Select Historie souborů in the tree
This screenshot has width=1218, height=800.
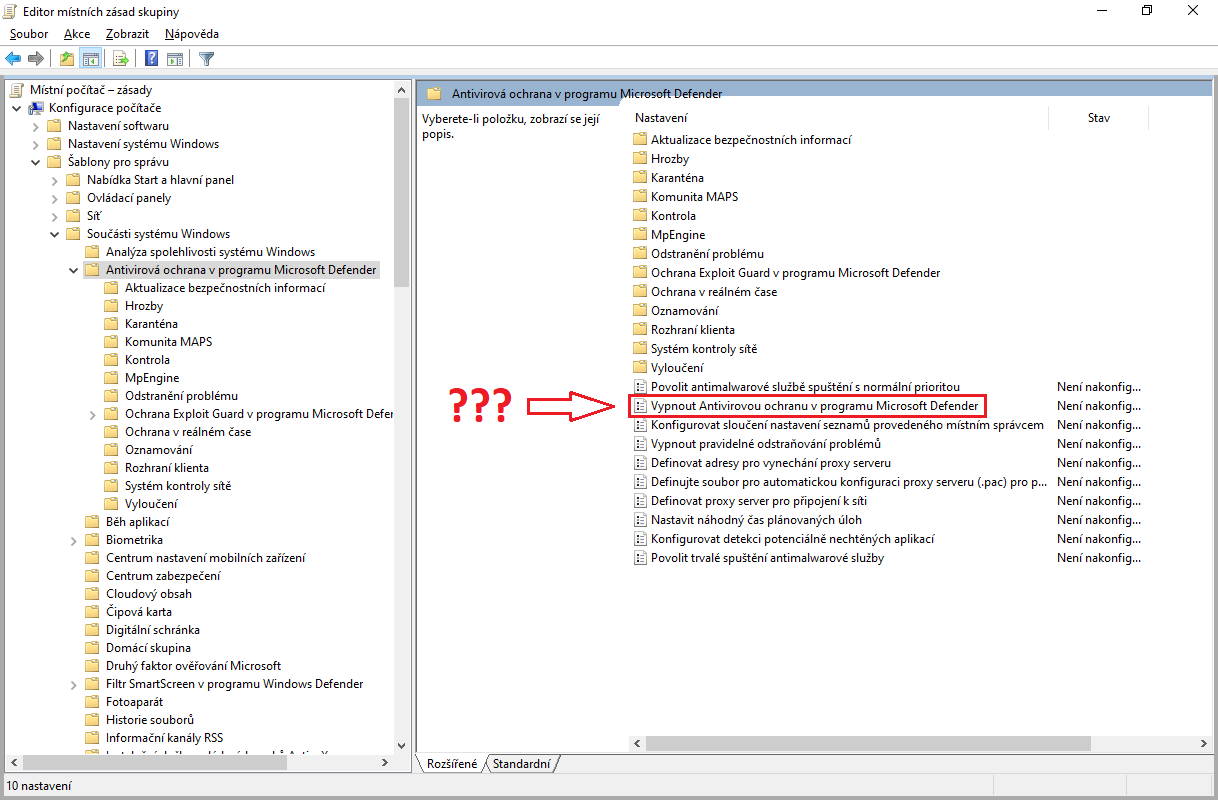150,719
